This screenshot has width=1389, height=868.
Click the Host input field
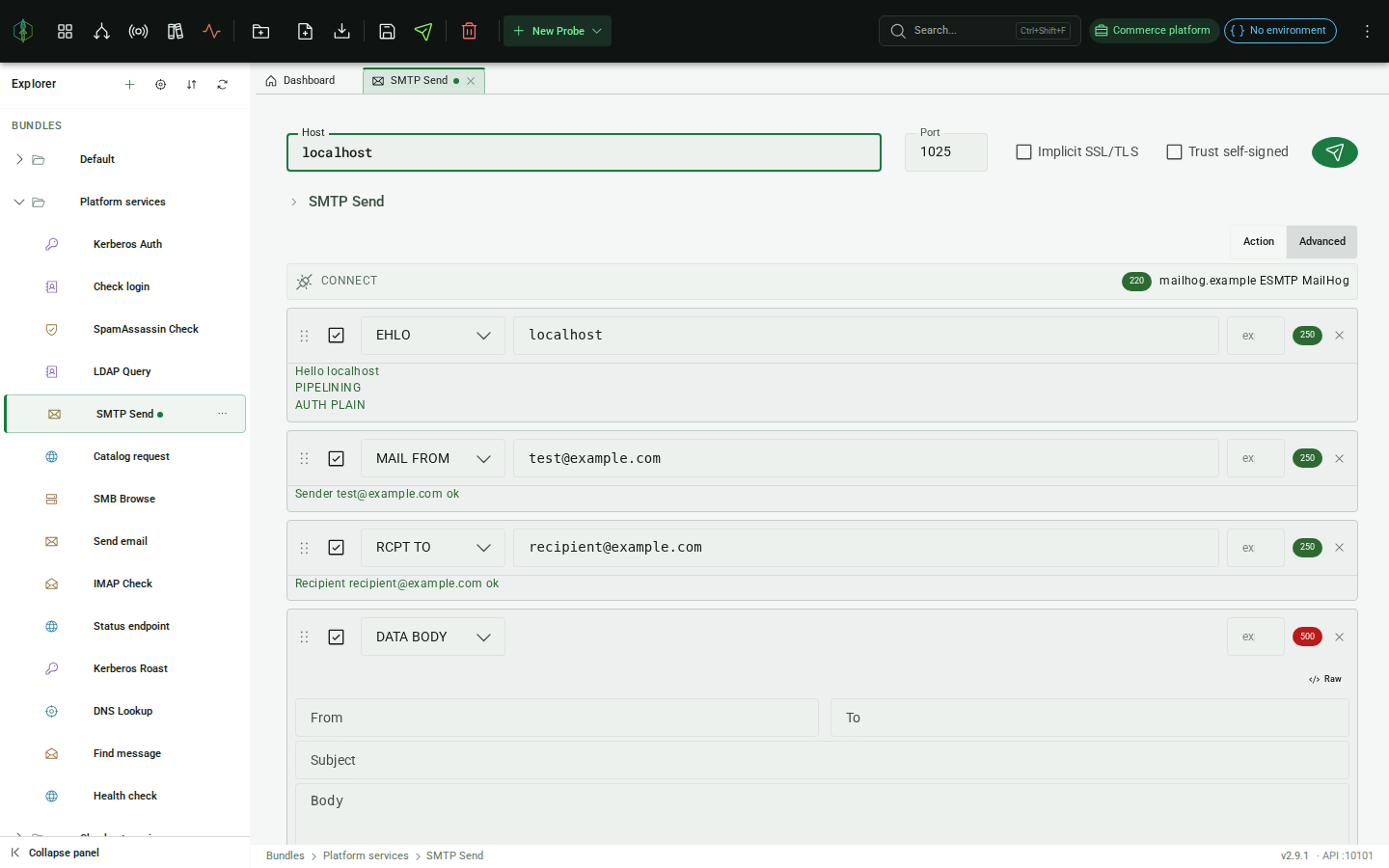pos(584,152)
